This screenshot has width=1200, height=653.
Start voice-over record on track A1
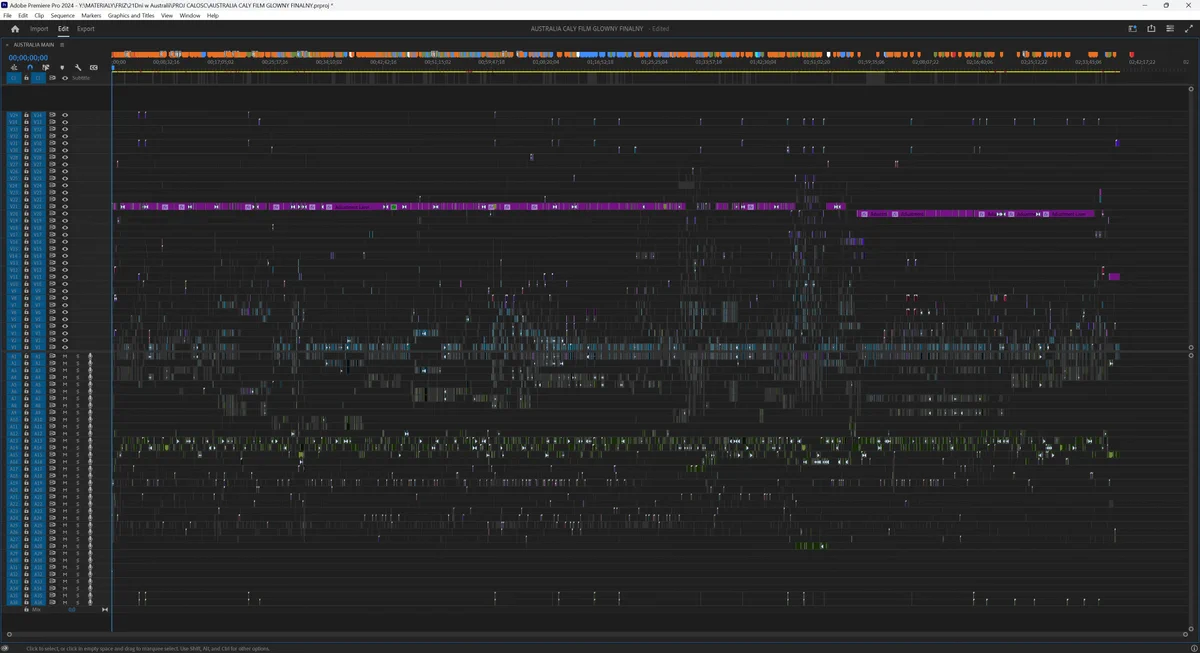(x=90, y=356)
